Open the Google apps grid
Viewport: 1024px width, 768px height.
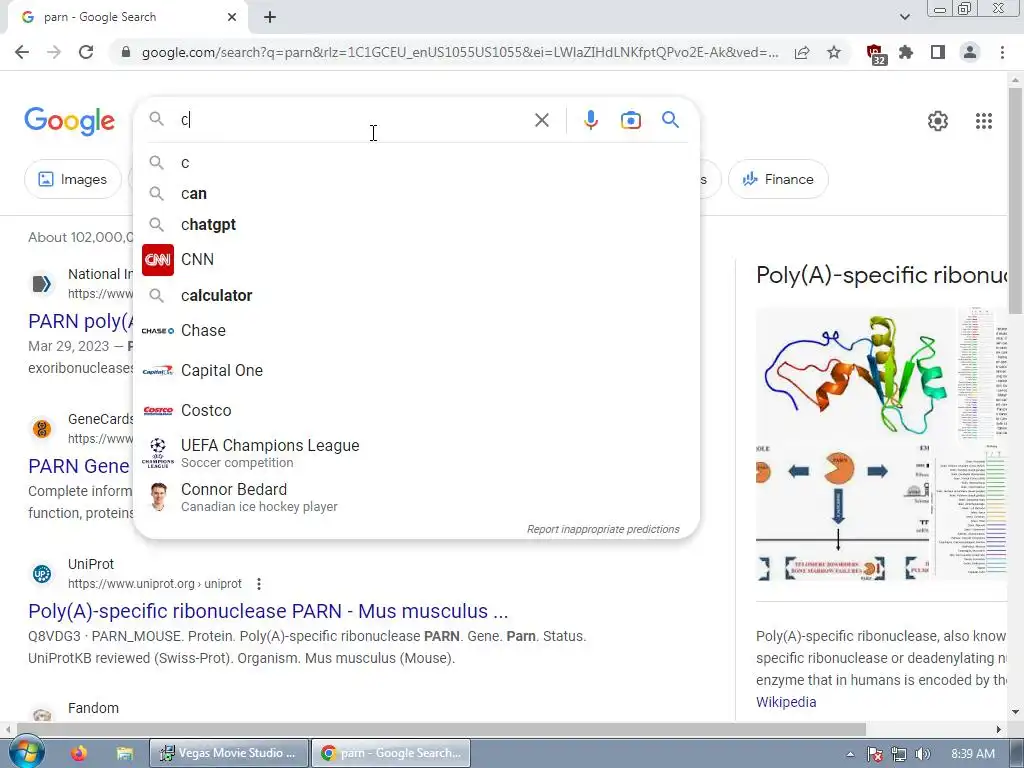[x=984, y=121]
